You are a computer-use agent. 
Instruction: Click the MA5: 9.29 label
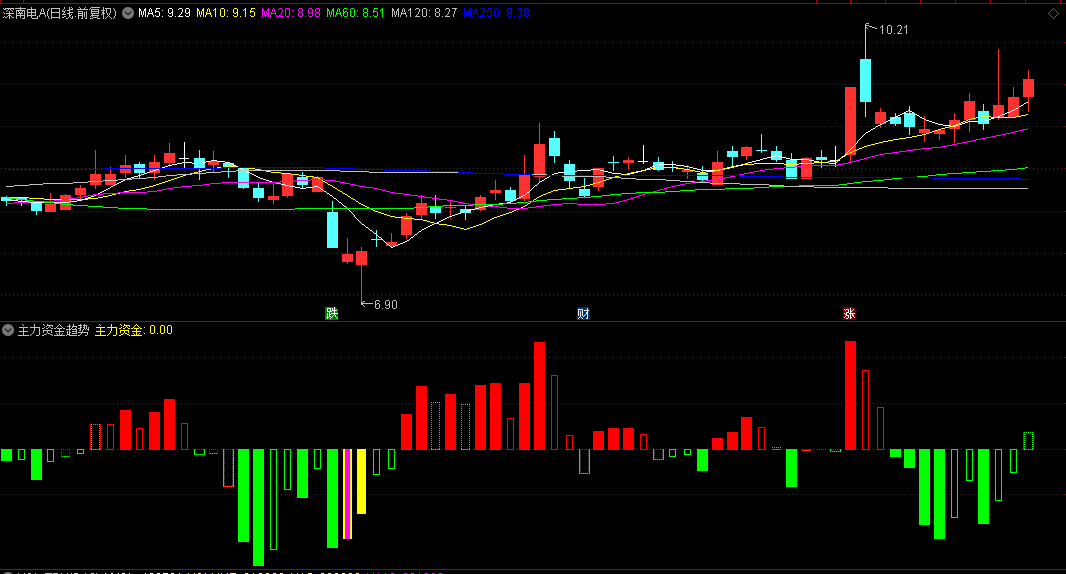coord(164,13)
